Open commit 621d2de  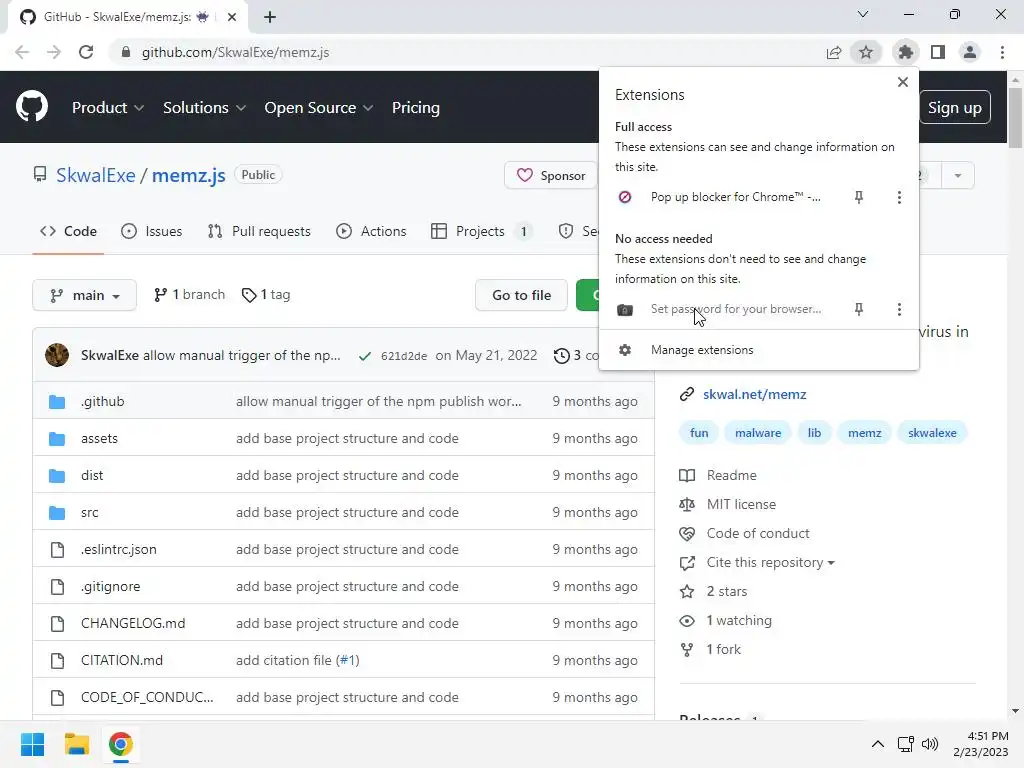(404, 356)
